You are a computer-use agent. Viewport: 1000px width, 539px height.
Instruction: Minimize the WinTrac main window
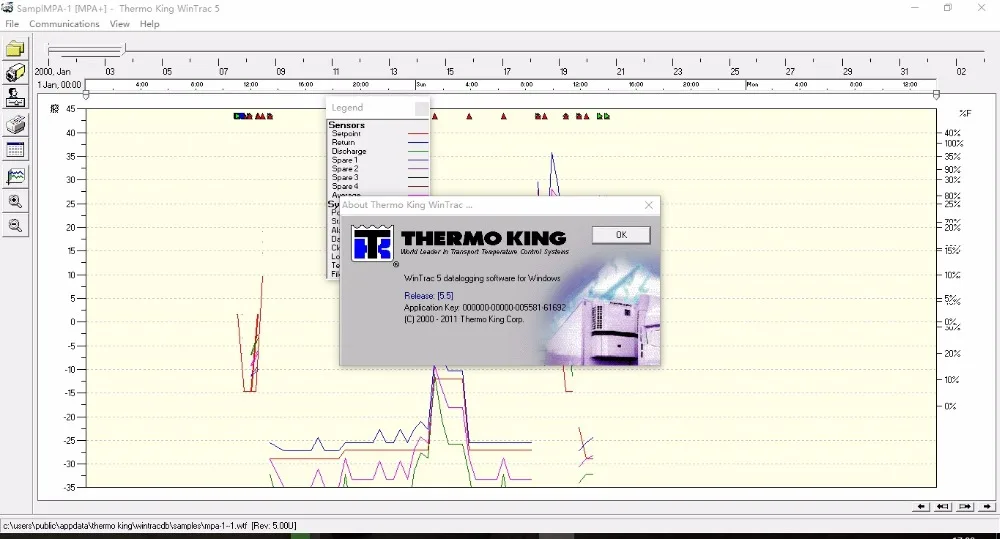click(x=915, y=8)
